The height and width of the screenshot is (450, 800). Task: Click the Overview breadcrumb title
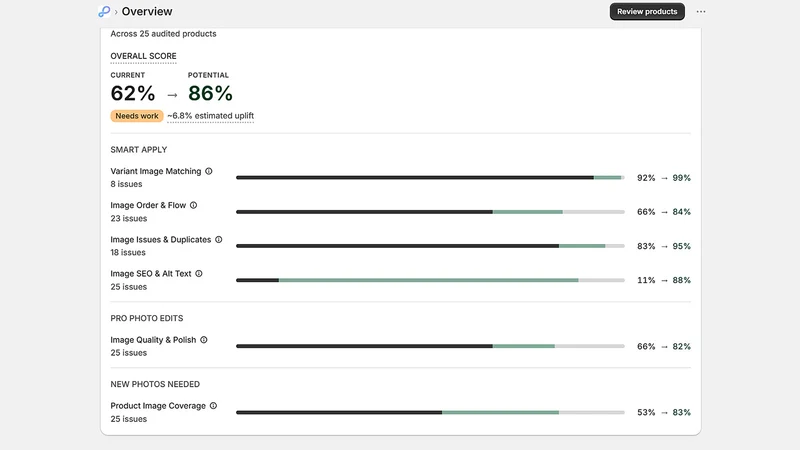[147, 11]
